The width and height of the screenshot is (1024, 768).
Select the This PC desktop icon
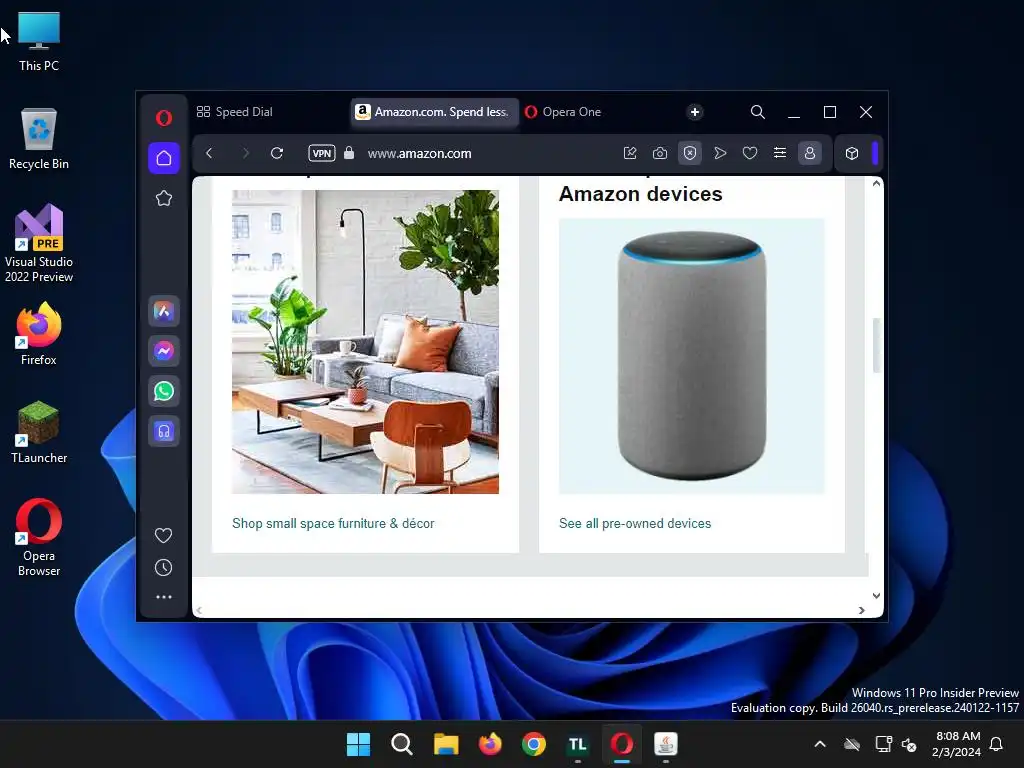point(39,42)
